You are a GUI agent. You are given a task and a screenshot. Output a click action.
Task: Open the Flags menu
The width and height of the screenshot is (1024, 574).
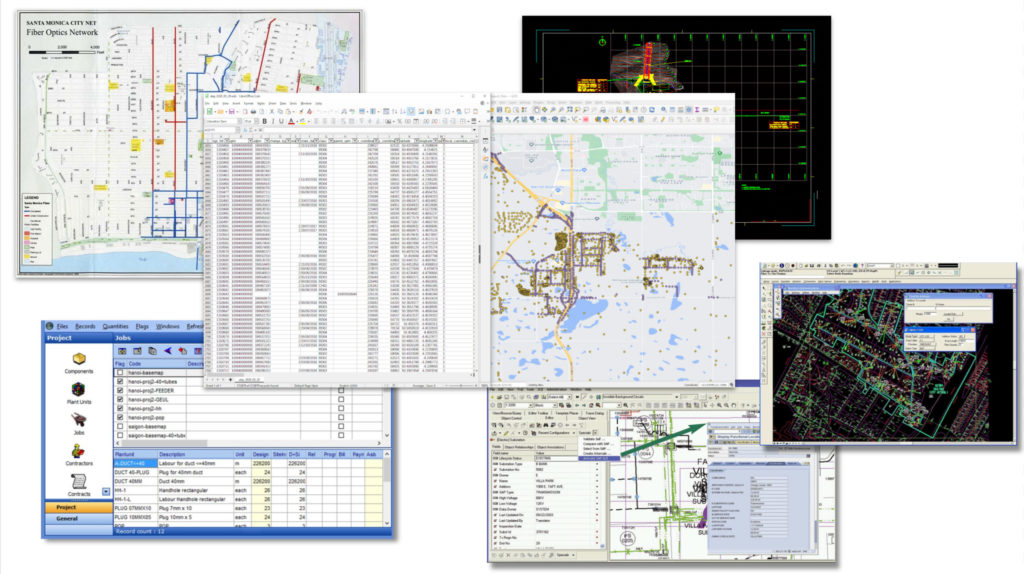[142, 326]
